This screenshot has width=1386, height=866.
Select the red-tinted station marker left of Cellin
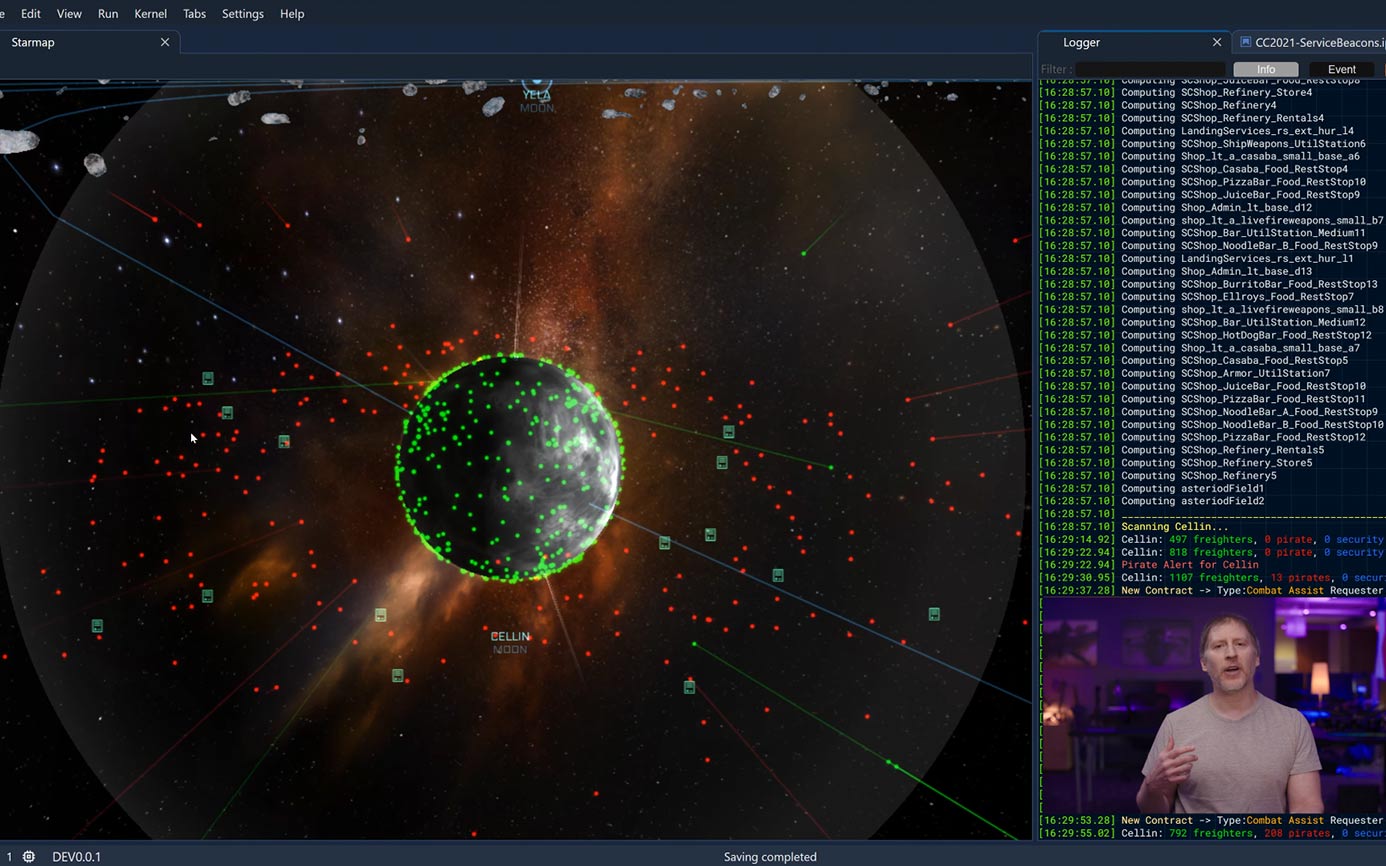tap(284, 441)
